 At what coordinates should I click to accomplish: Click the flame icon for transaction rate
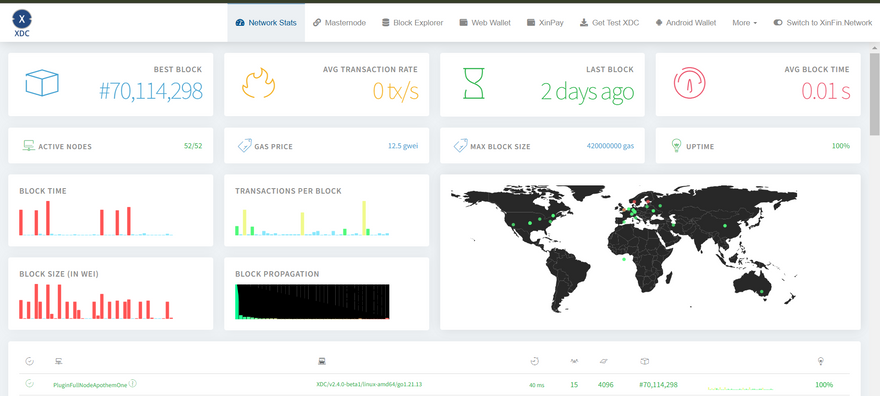click(258, 84)
